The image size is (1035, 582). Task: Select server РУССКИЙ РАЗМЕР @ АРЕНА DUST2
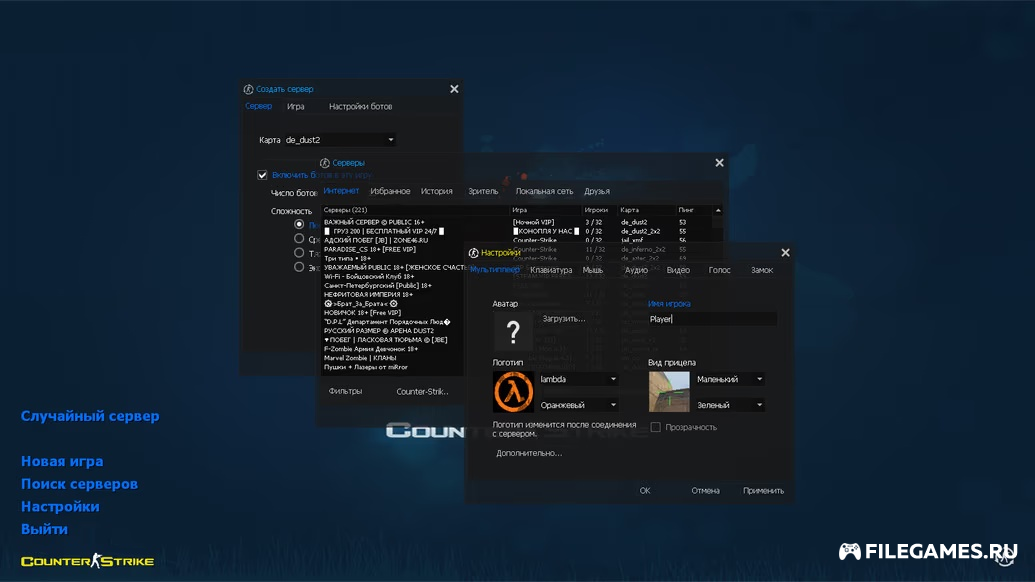point(379,331)
